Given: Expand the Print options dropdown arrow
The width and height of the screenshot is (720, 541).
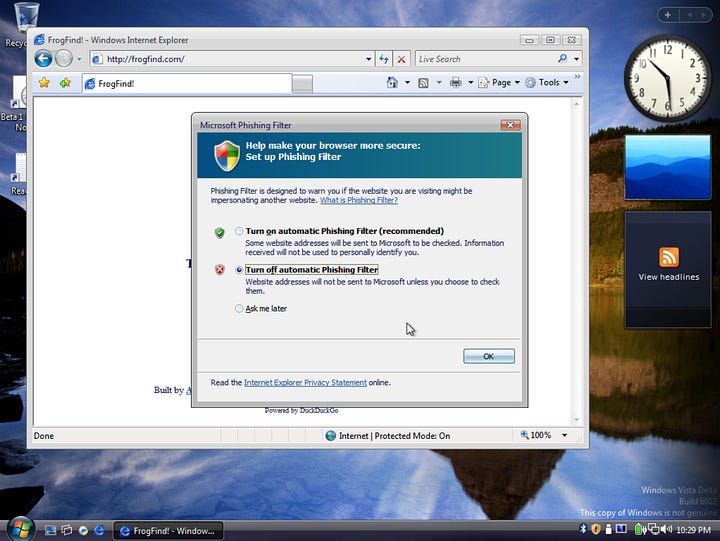Looking at the screenshot, I should point(470,83).
